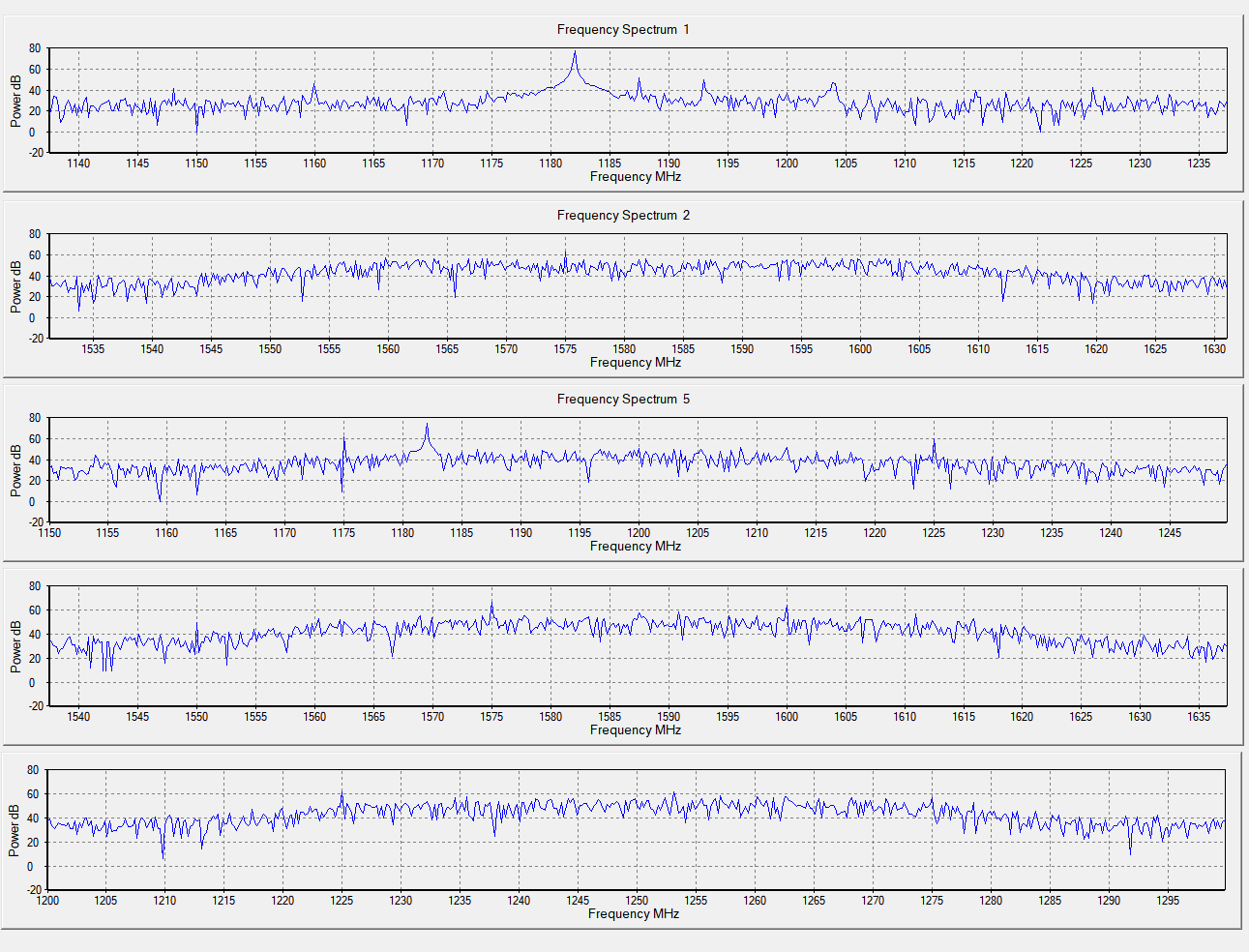Click the Frequency Spectrum 5 title
1249x952 pixels.
click(623, 399)
